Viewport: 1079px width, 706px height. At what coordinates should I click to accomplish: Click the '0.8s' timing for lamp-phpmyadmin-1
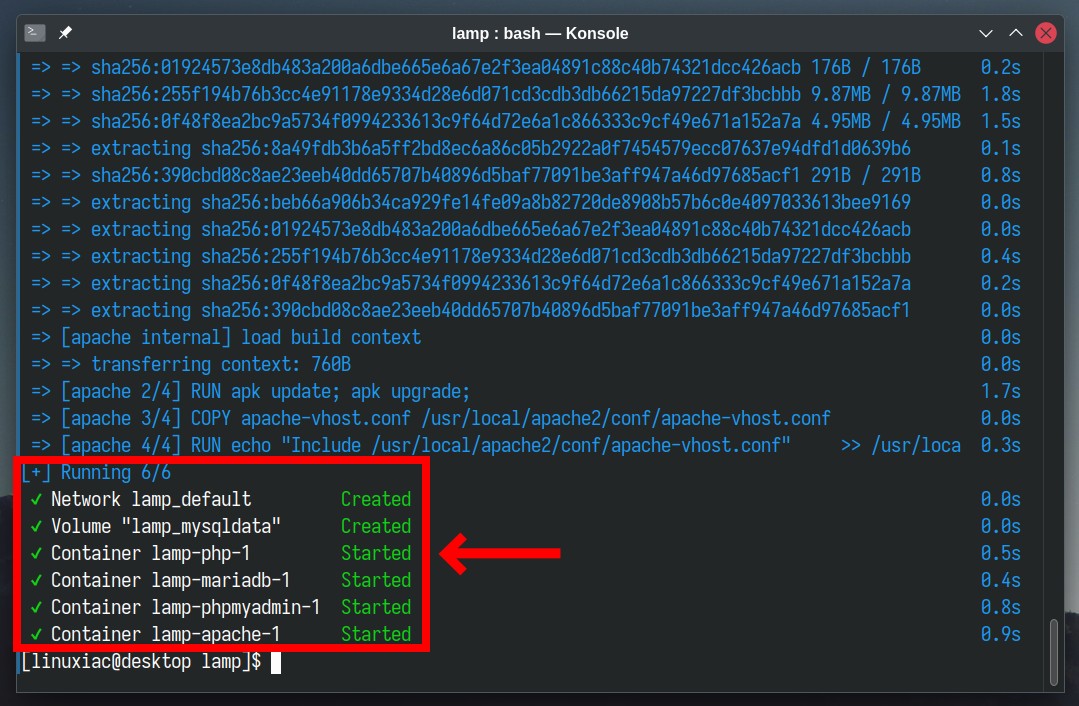1001,607
